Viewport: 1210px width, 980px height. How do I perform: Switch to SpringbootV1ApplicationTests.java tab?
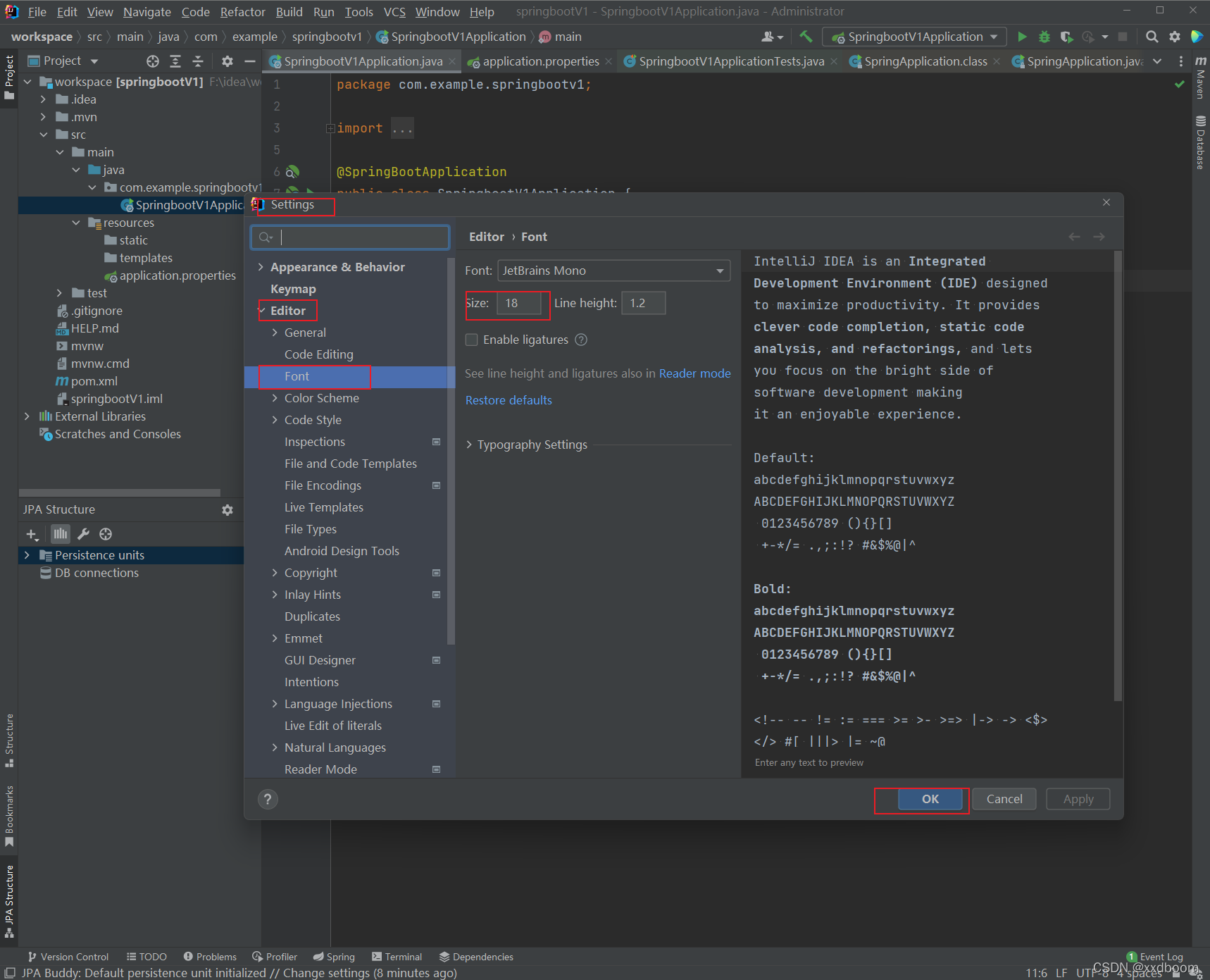pyautogui.click(x=731, y=61)
